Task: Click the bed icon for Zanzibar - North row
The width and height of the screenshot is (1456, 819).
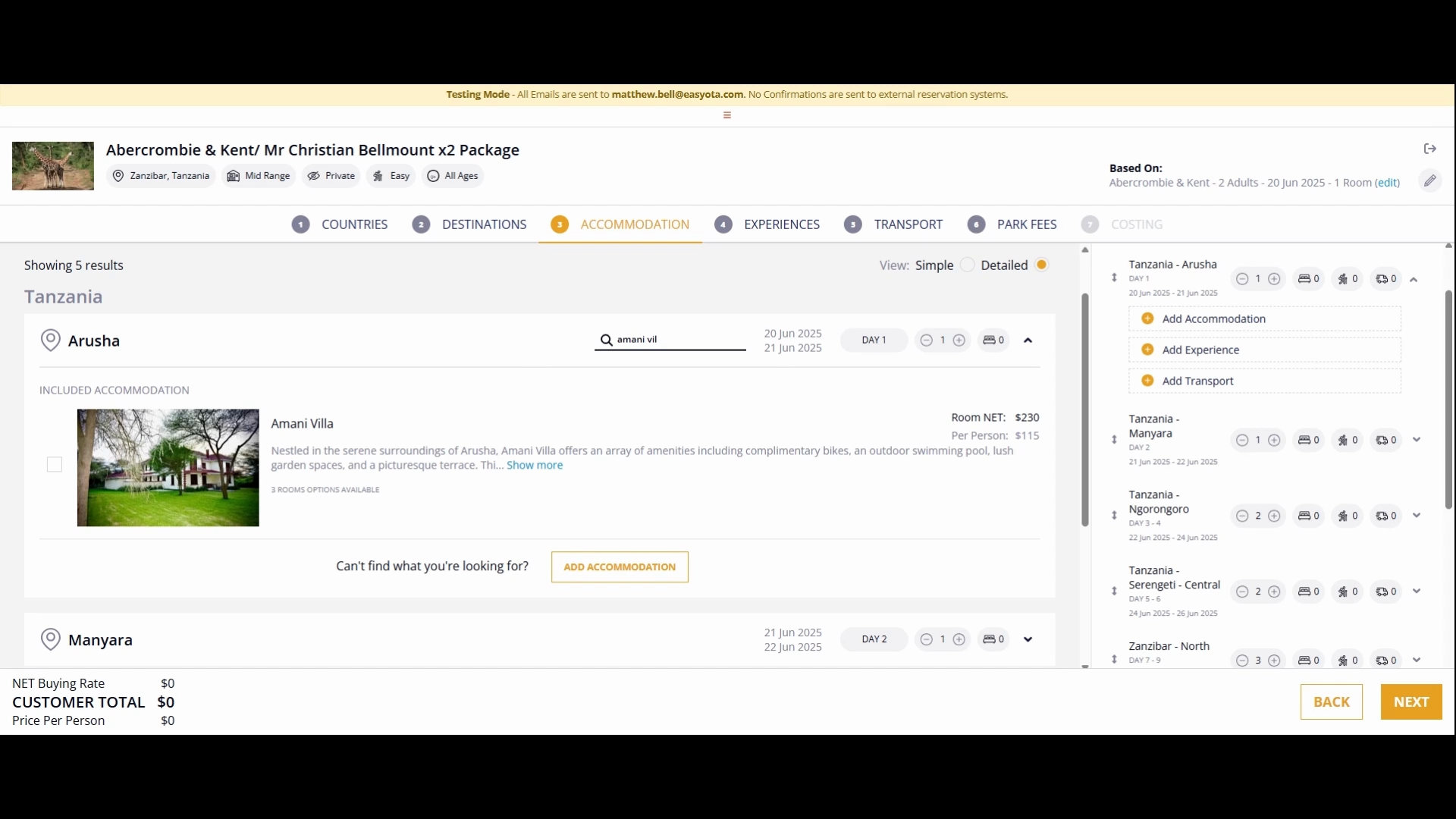Action: (1304, 661)
